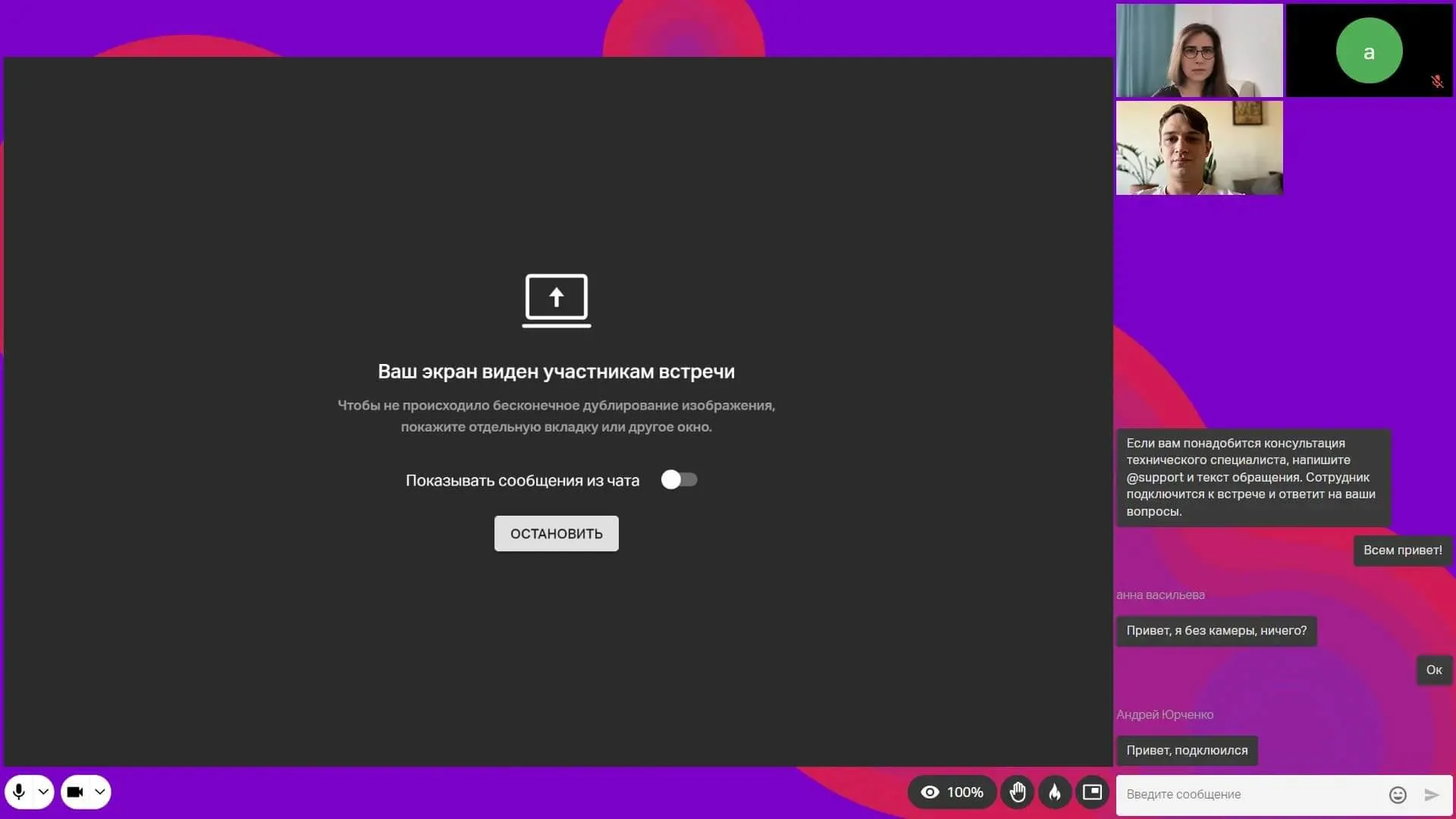The width and height of the screenshot is (1456, 819).
Task: Send the chat message
Action: [1432, 795]
